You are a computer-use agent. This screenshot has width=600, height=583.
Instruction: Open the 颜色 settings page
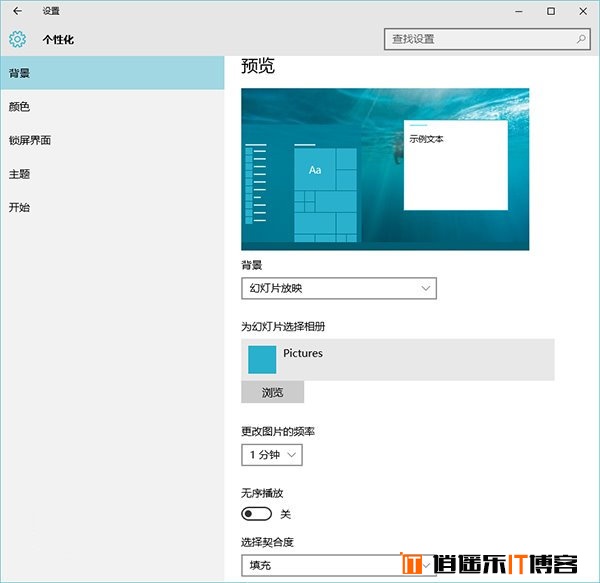(x=112, y=107)
